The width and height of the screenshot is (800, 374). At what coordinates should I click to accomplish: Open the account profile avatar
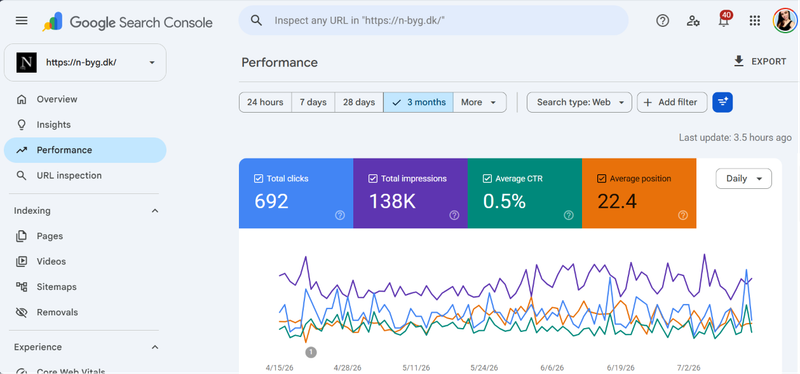[x=785, y=21]
